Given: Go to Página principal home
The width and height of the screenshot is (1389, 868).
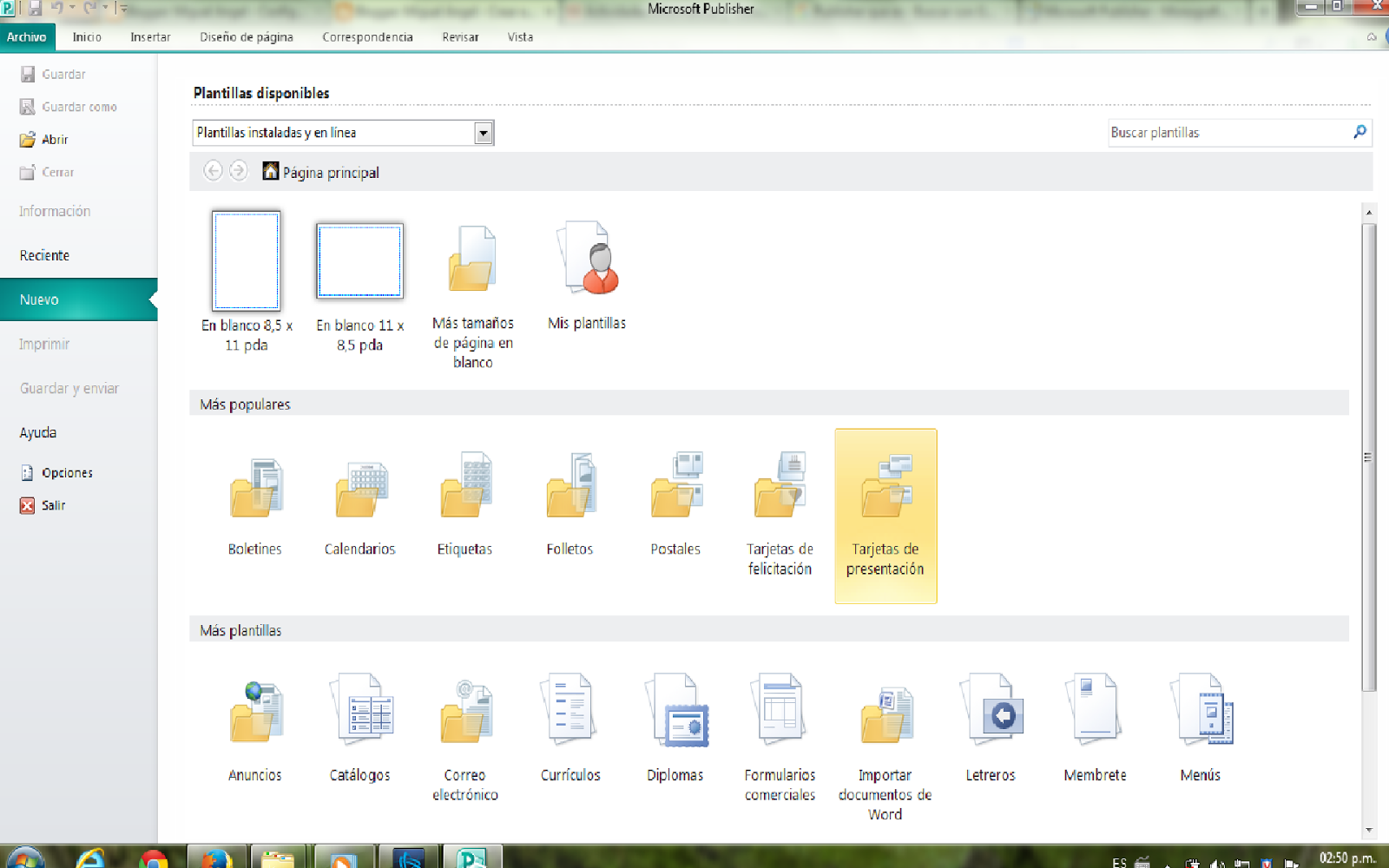Looking at the screenshot, I should coord(321,172).
